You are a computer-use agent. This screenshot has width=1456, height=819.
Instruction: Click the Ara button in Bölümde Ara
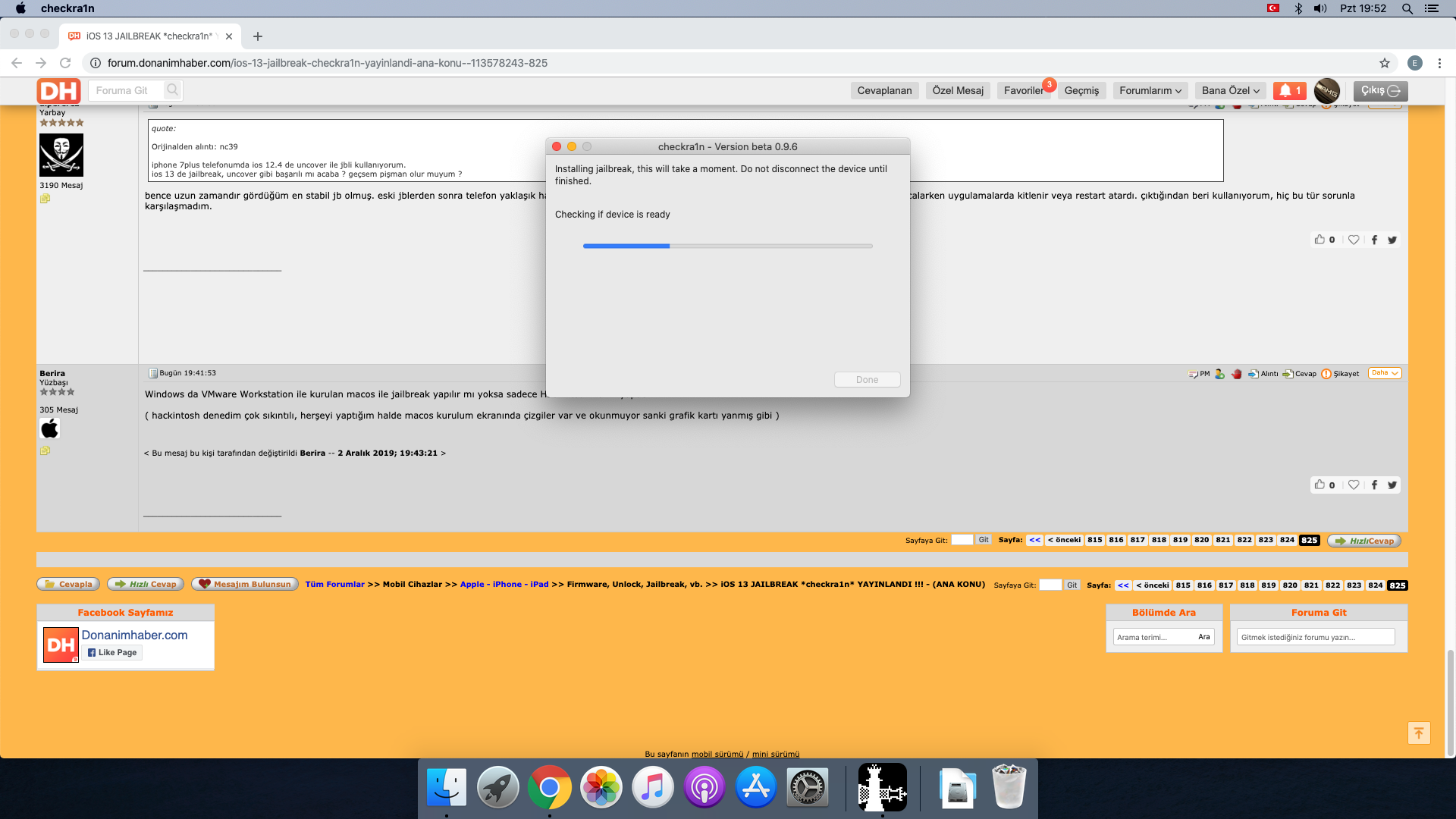point(1204,637)
